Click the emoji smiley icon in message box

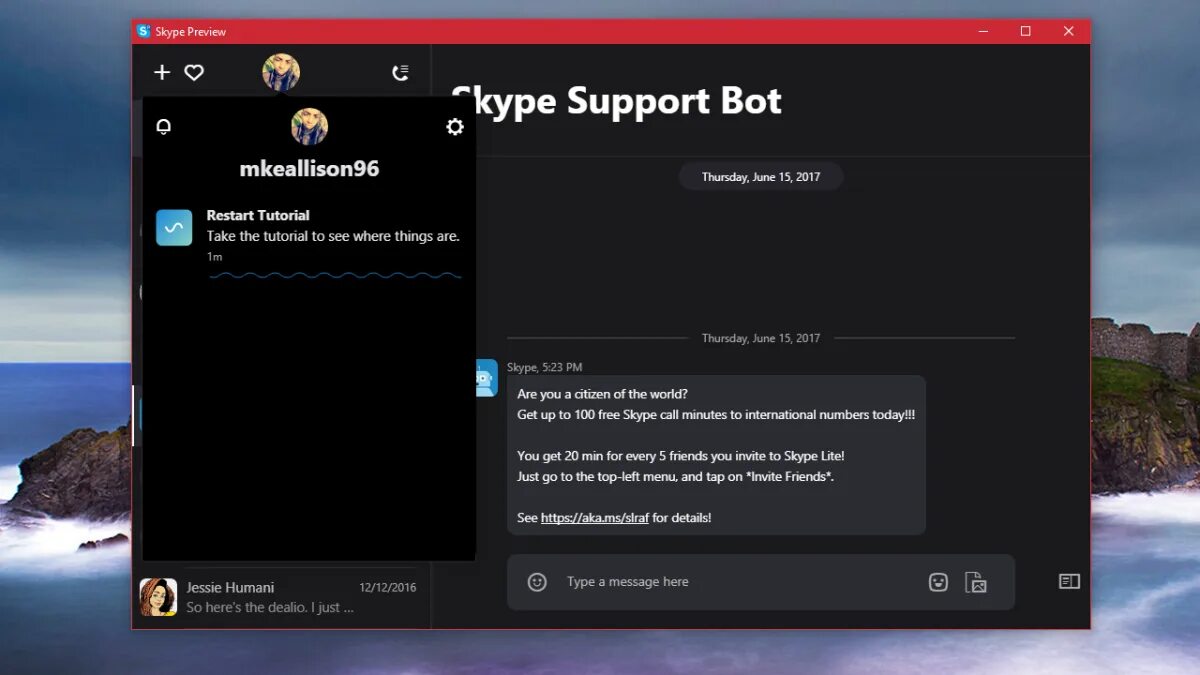point(537,582)
